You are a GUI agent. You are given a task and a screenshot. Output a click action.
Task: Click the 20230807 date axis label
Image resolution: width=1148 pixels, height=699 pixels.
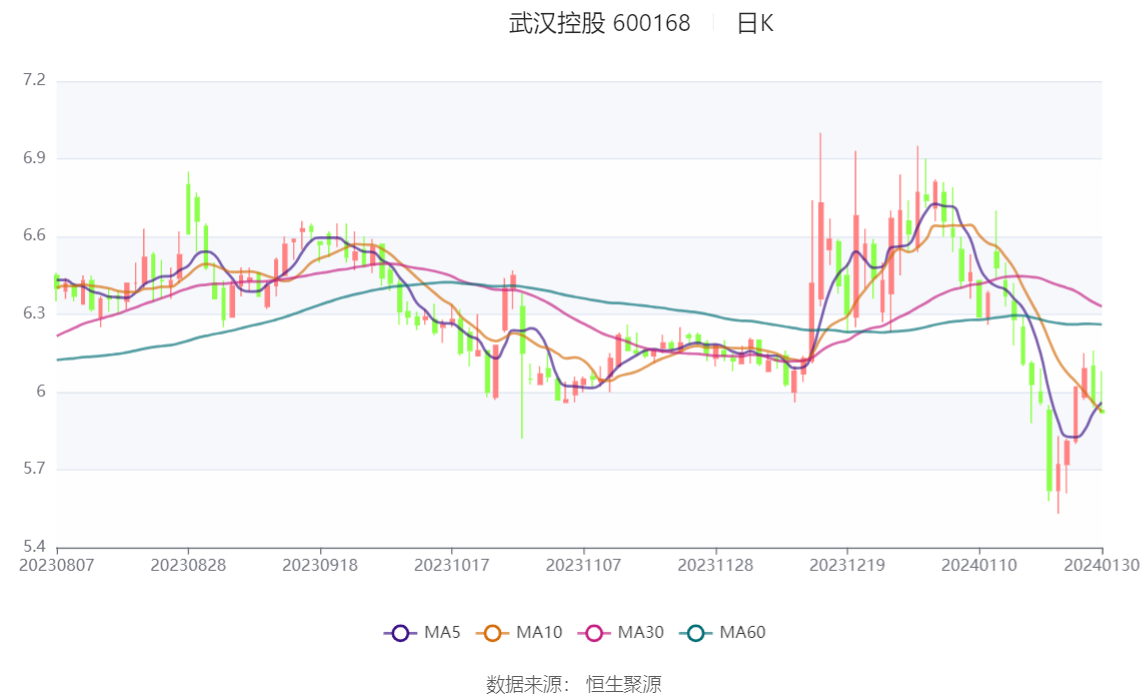[56, 566]
